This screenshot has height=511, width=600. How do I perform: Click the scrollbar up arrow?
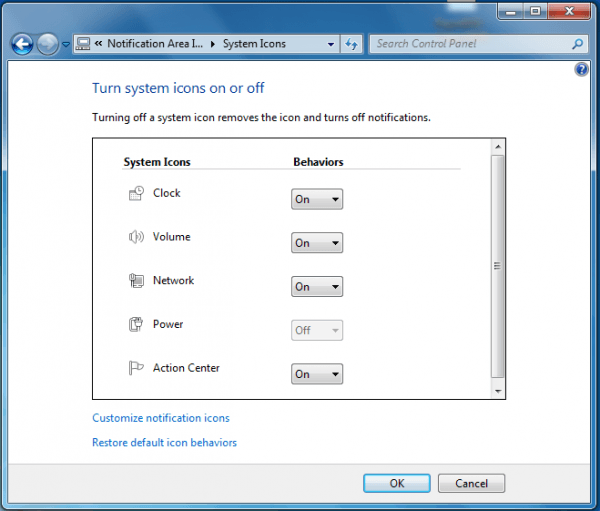[x=498, y=147]
